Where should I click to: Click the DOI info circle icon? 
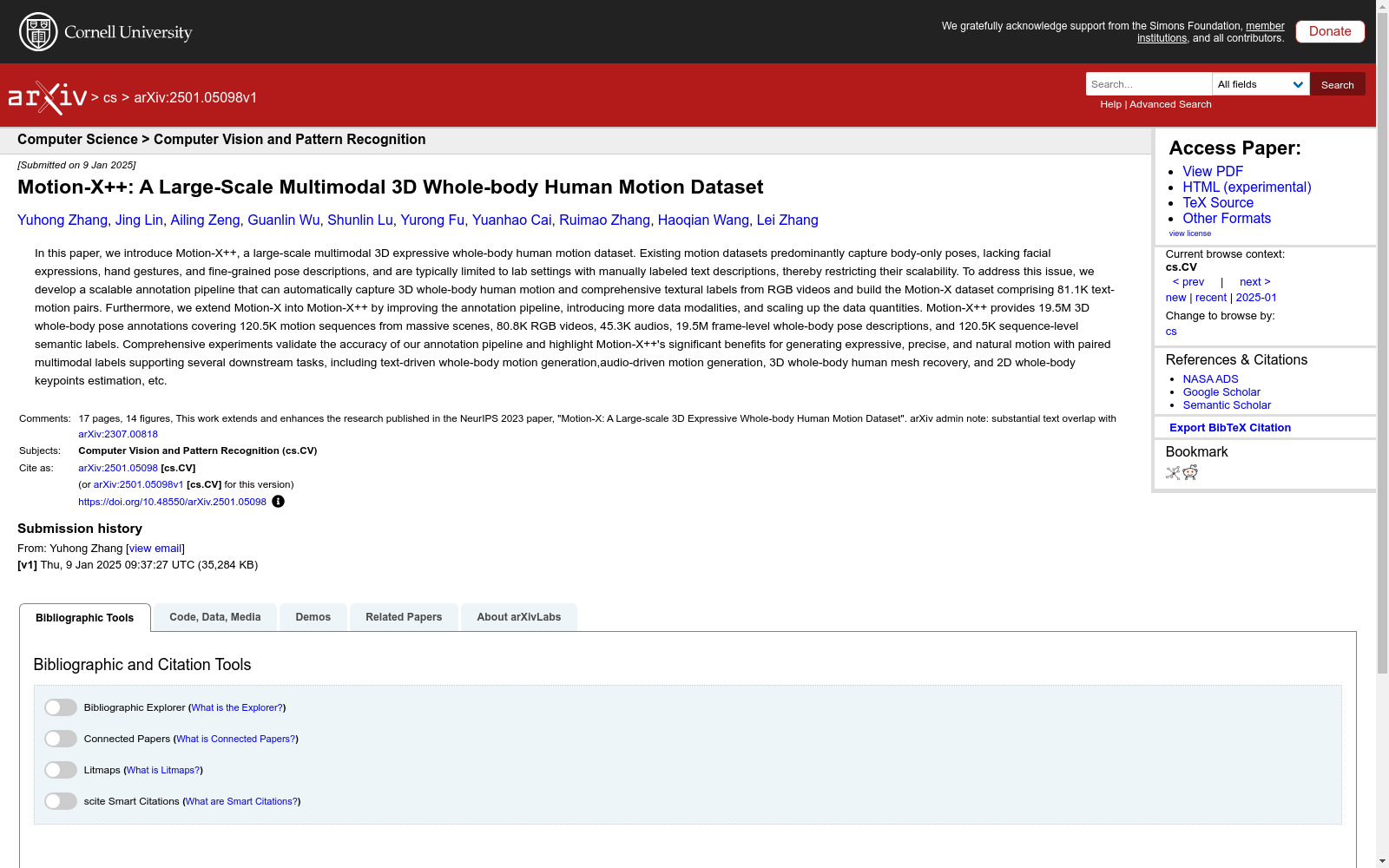coord(278,502)
